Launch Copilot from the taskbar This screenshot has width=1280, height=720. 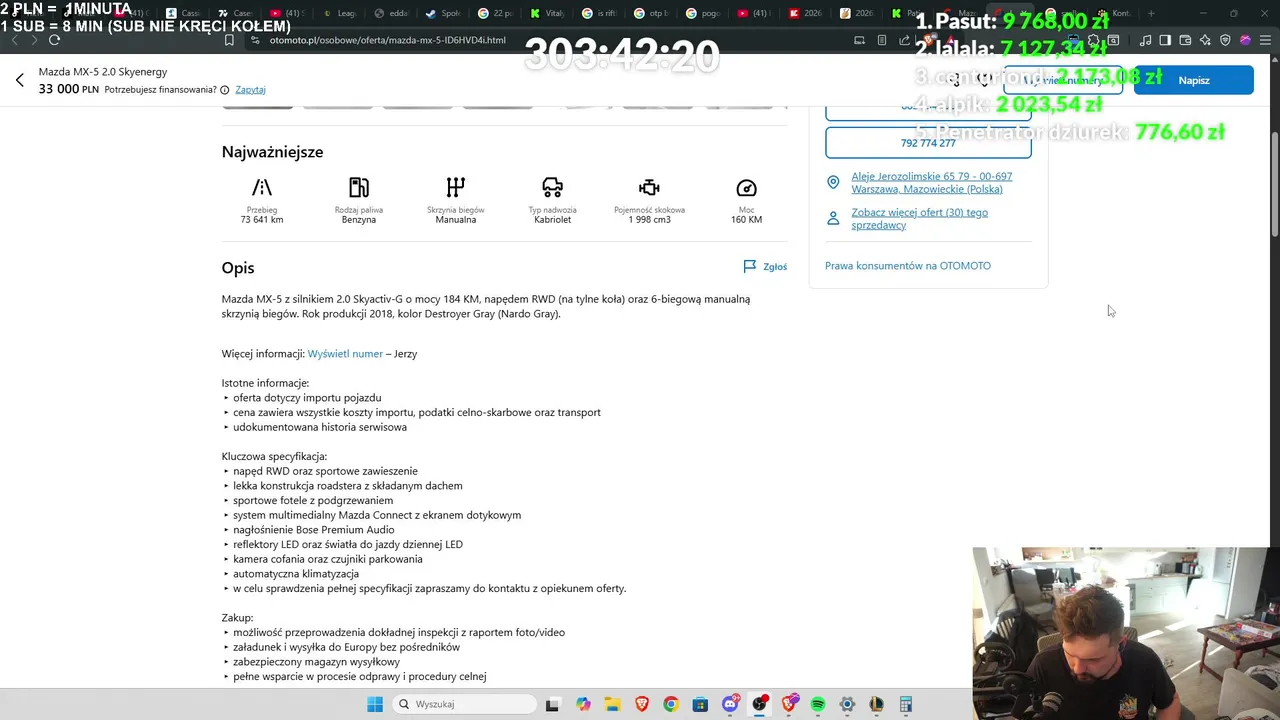pos(583,704)
